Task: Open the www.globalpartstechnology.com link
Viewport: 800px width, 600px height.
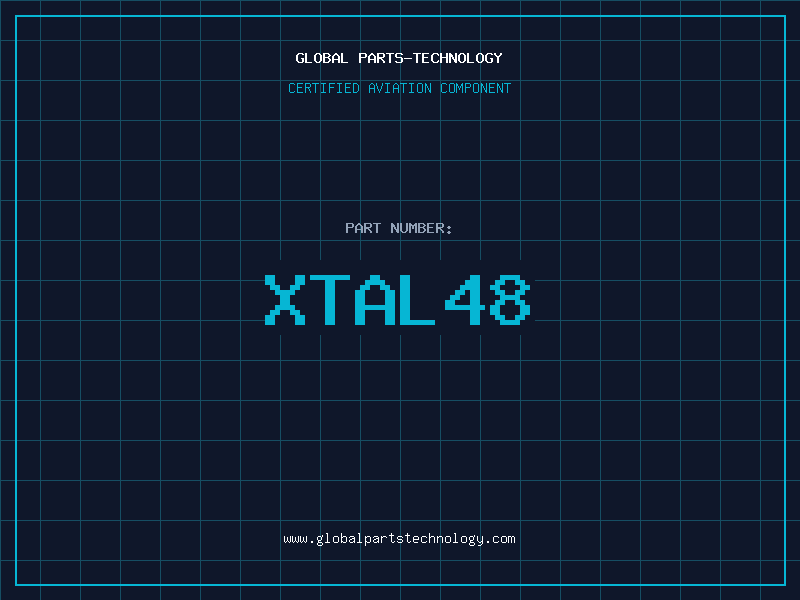Action: tap(399, 539)
